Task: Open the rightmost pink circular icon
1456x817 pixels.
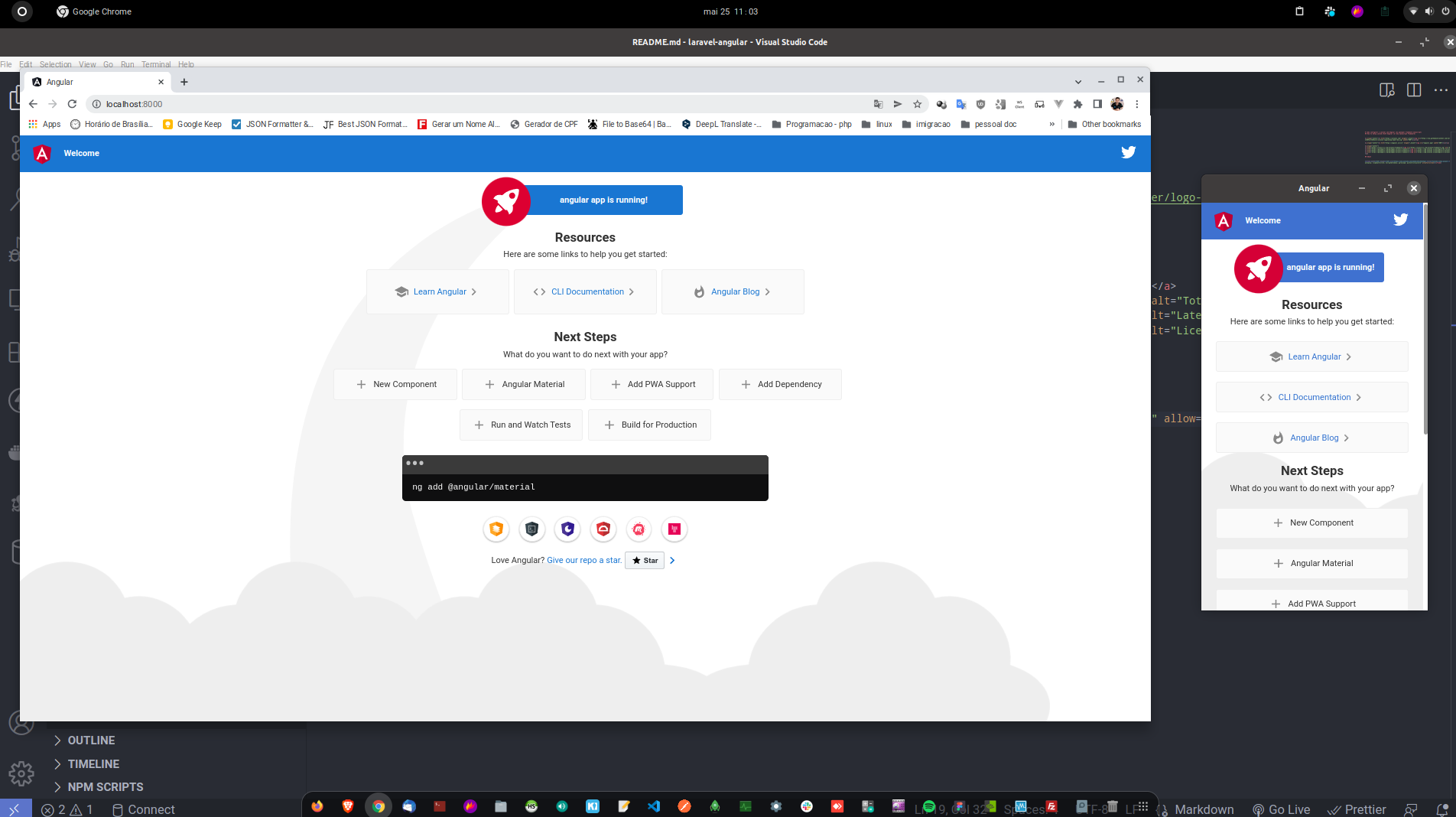Action: pos(674,529)
